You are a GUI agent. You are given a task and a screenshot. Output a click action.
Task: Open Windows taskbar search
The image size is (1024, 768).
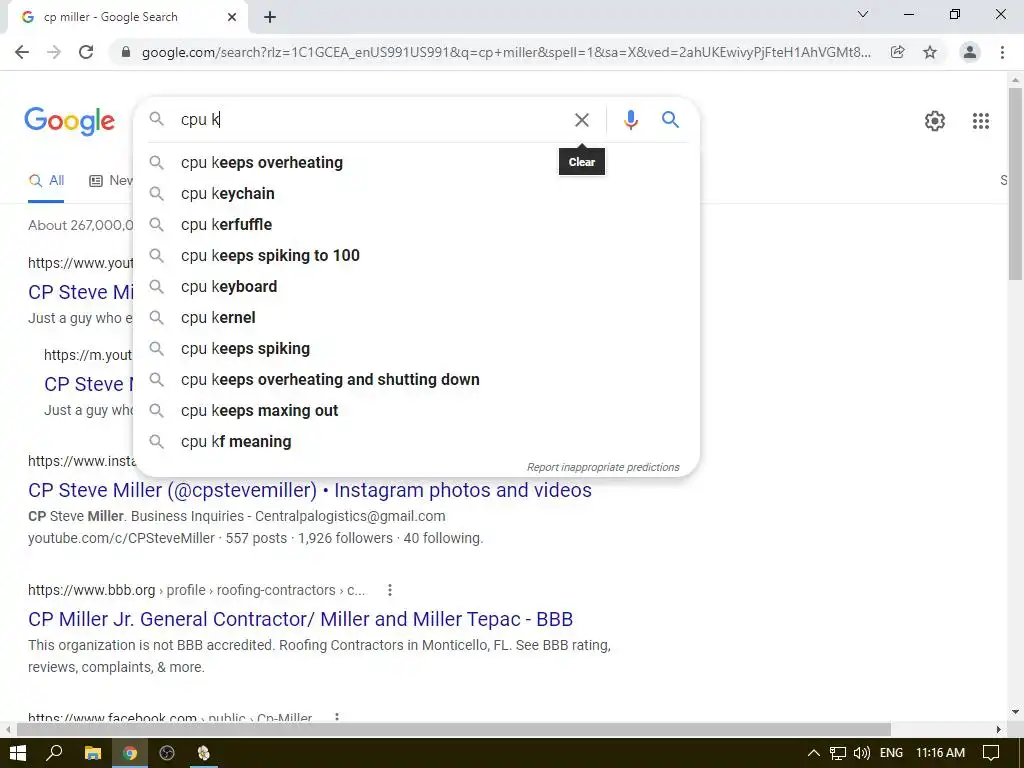(x=54, y=753)
